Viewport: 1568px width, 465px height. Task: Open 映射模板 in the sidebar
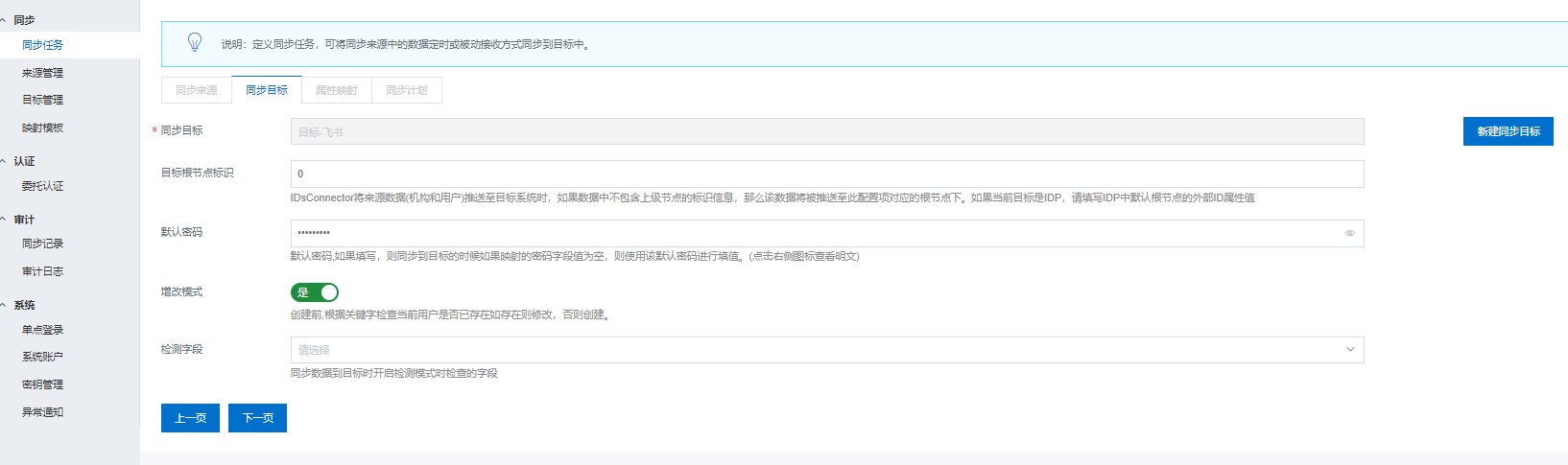pos(43,128)
